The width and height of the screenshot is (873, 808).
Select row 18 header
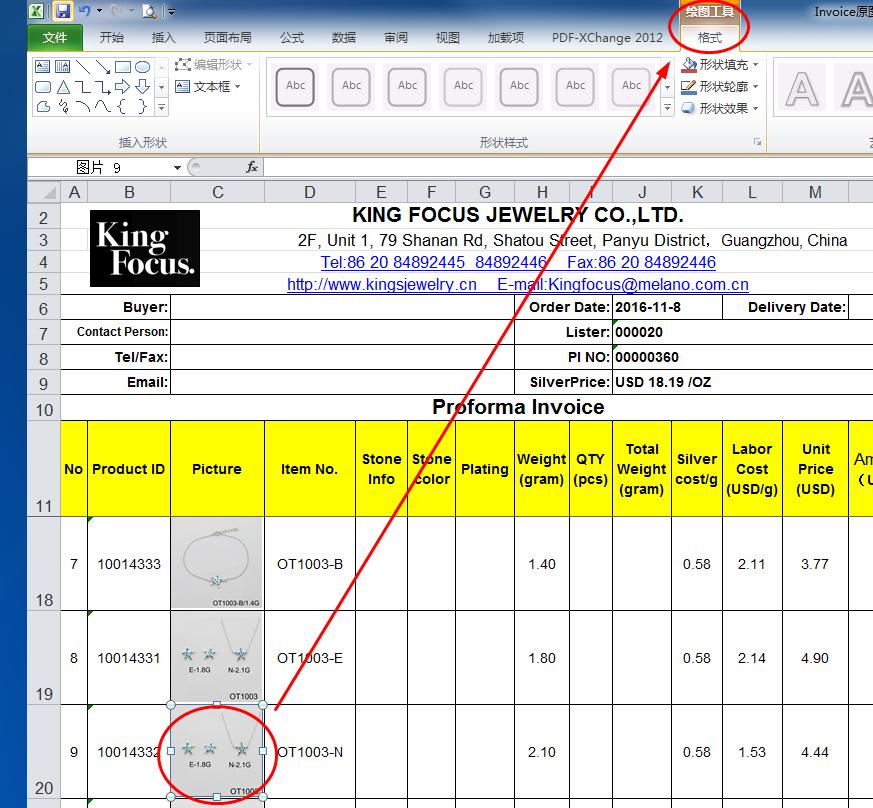click(x=44, y=564)
